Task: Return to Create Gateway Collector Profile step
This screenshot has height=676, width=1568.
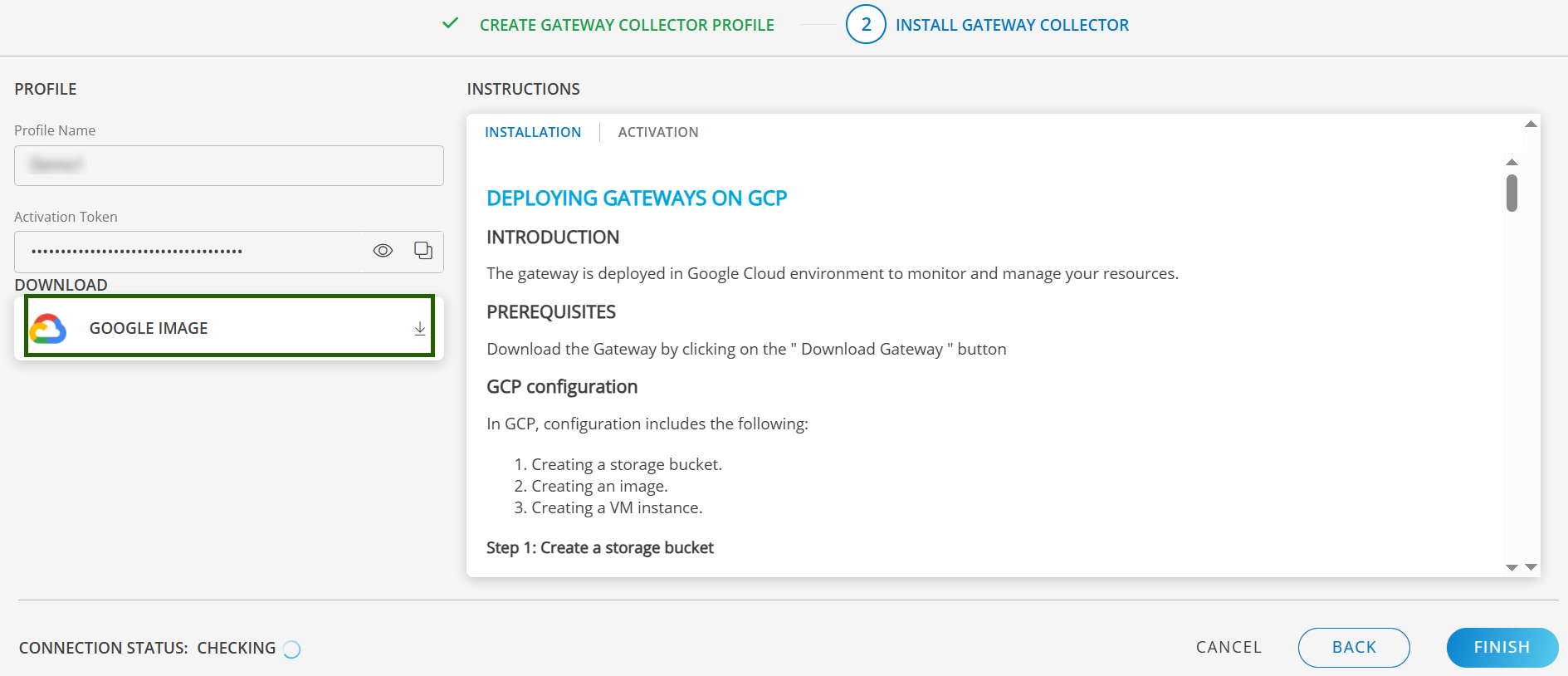Action: click(627, 25)
